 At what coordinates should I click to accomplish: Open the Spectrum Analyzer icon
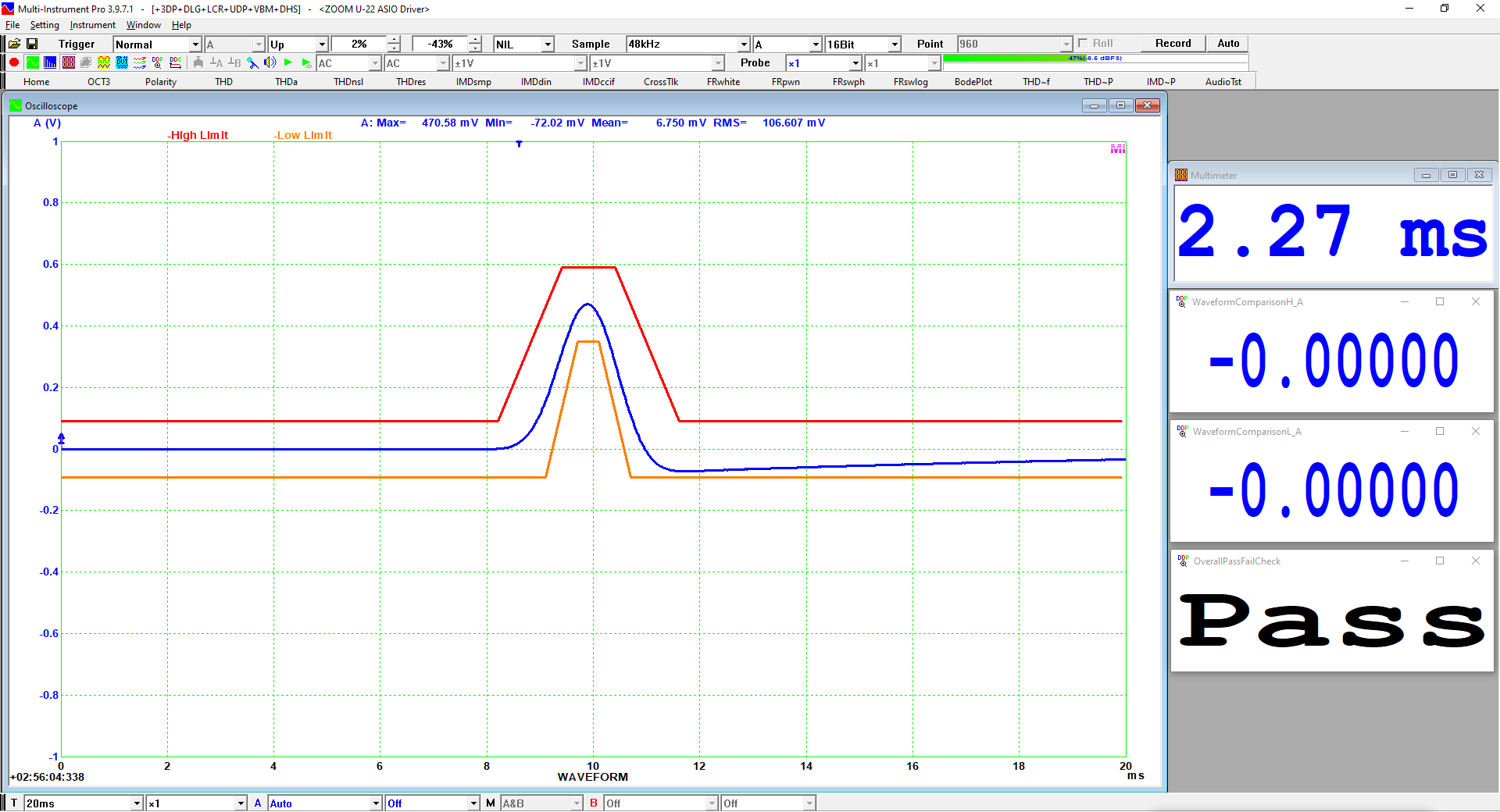pos(50,62)
